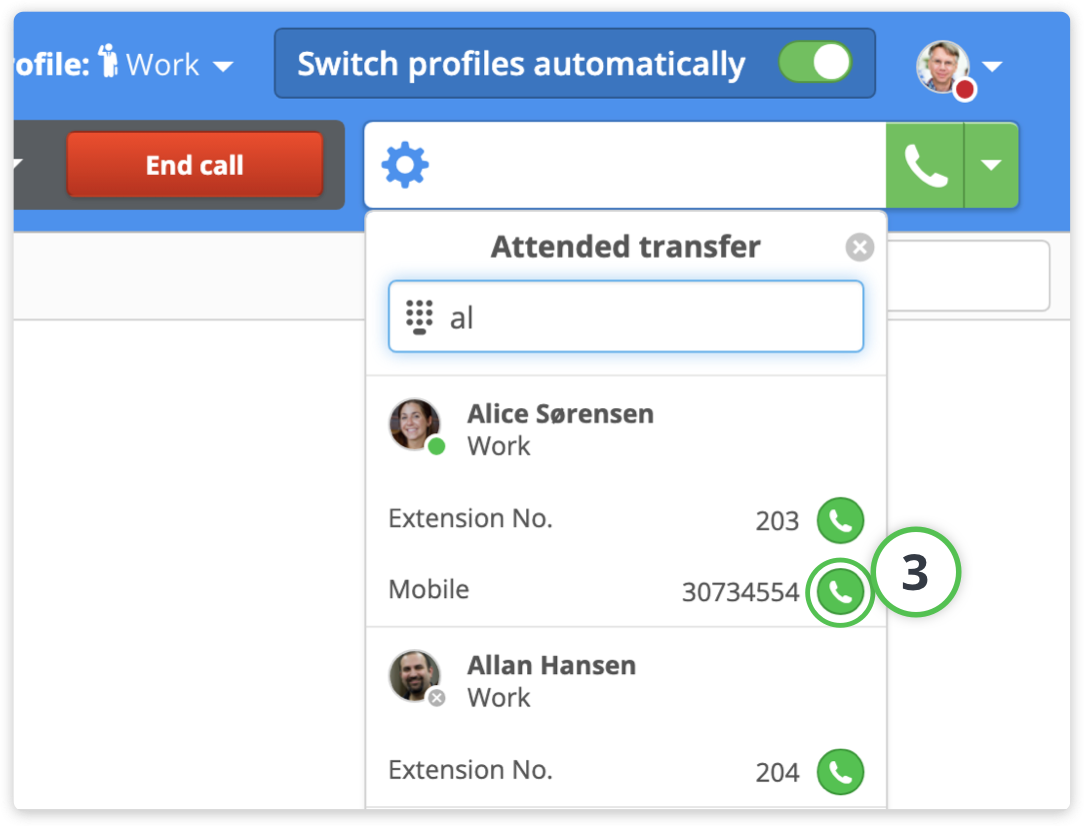Click the gear settings icon
1084x826 pixels.
click(405, 166)
